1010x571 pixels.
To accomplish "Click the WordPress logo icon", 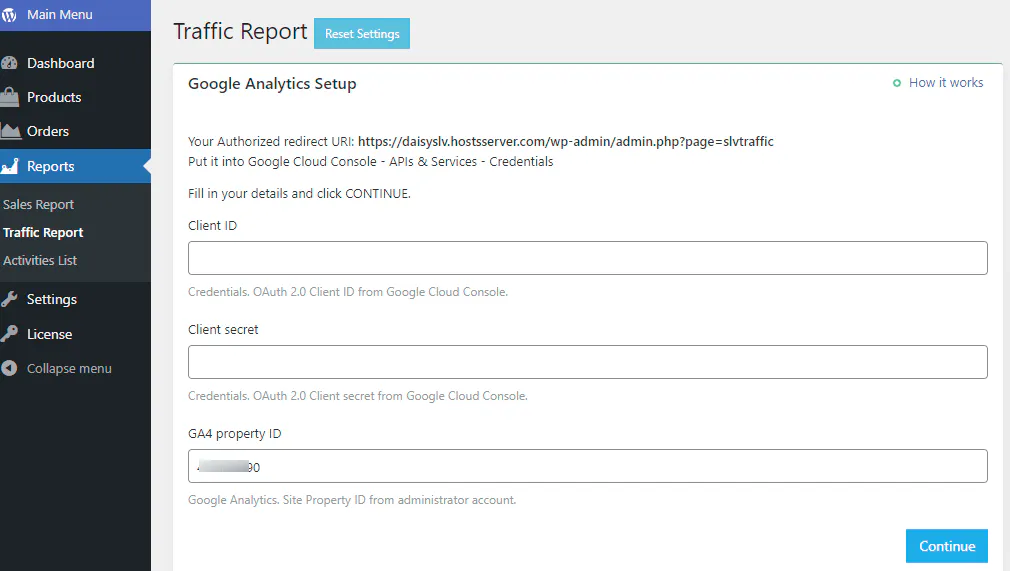I will [x=10, y=15].
